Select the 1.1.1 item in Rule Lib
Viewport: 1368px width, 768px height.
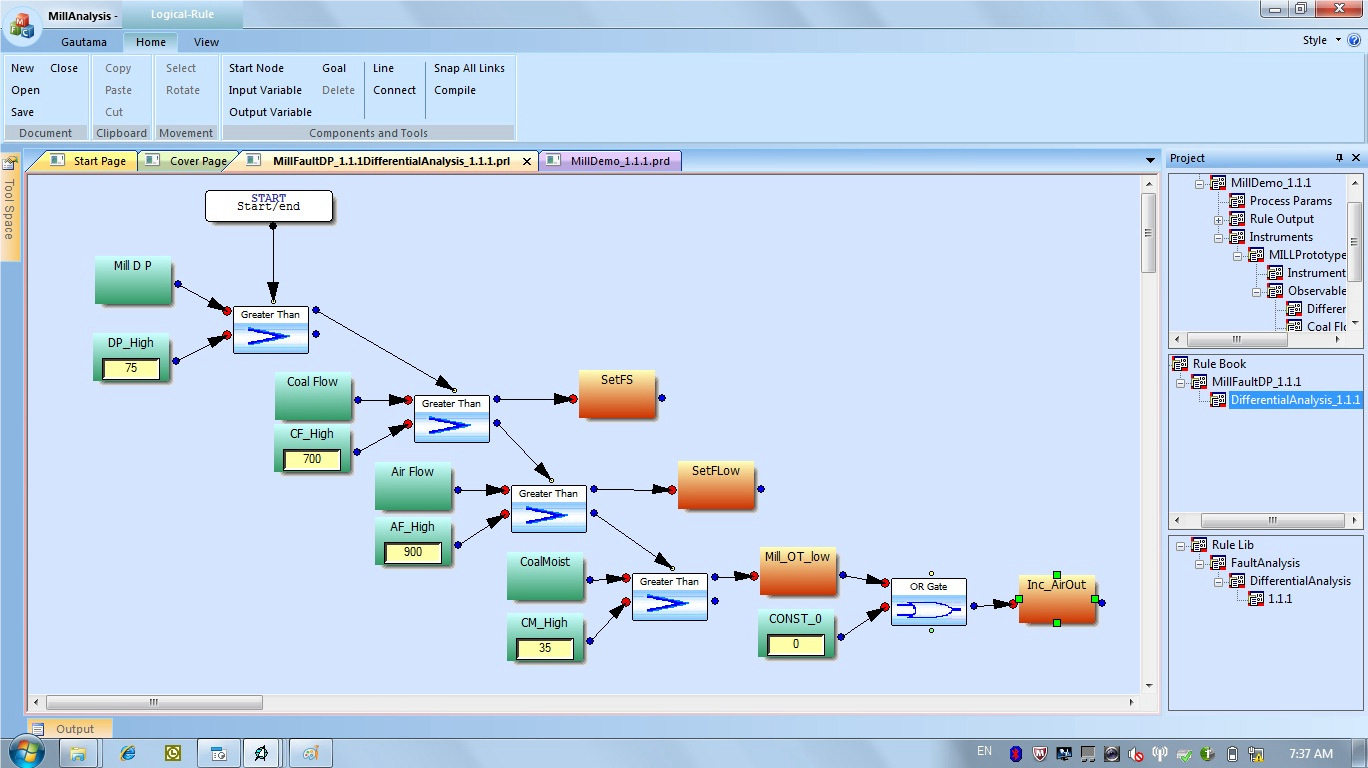click(x=1279, y=599)
